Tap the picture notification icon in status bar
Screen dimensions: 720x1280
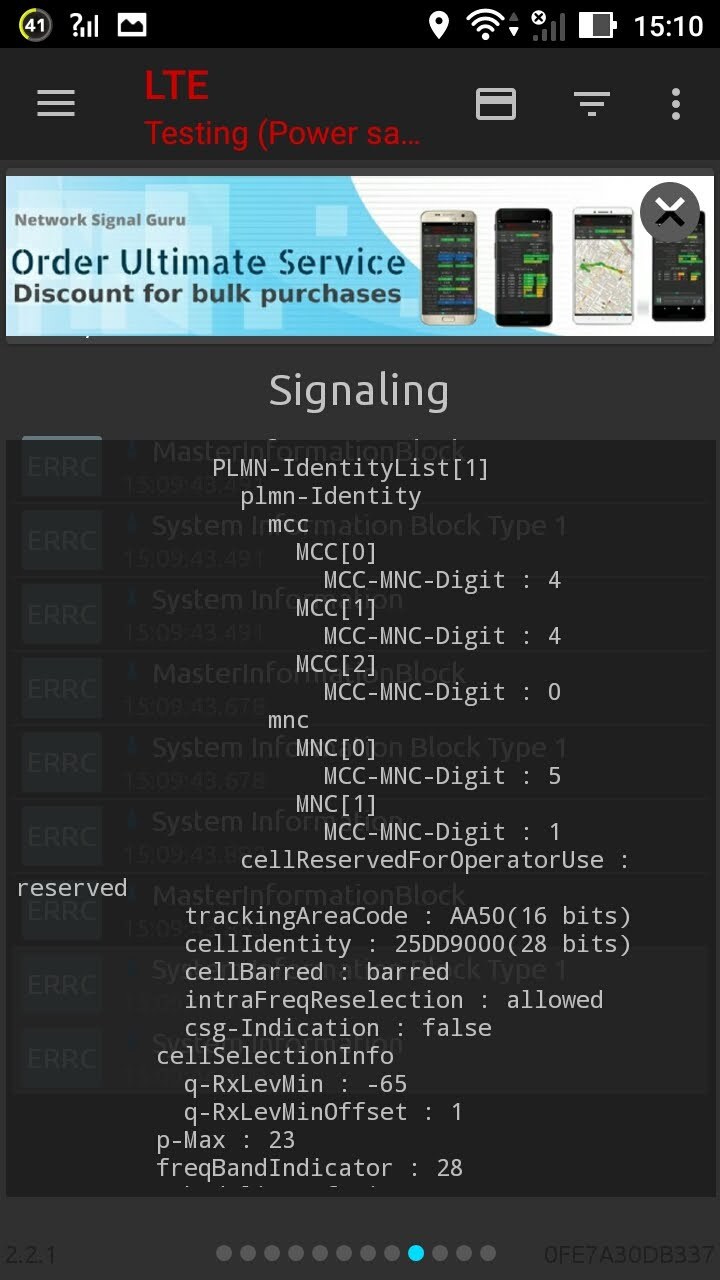coord(132,24)
